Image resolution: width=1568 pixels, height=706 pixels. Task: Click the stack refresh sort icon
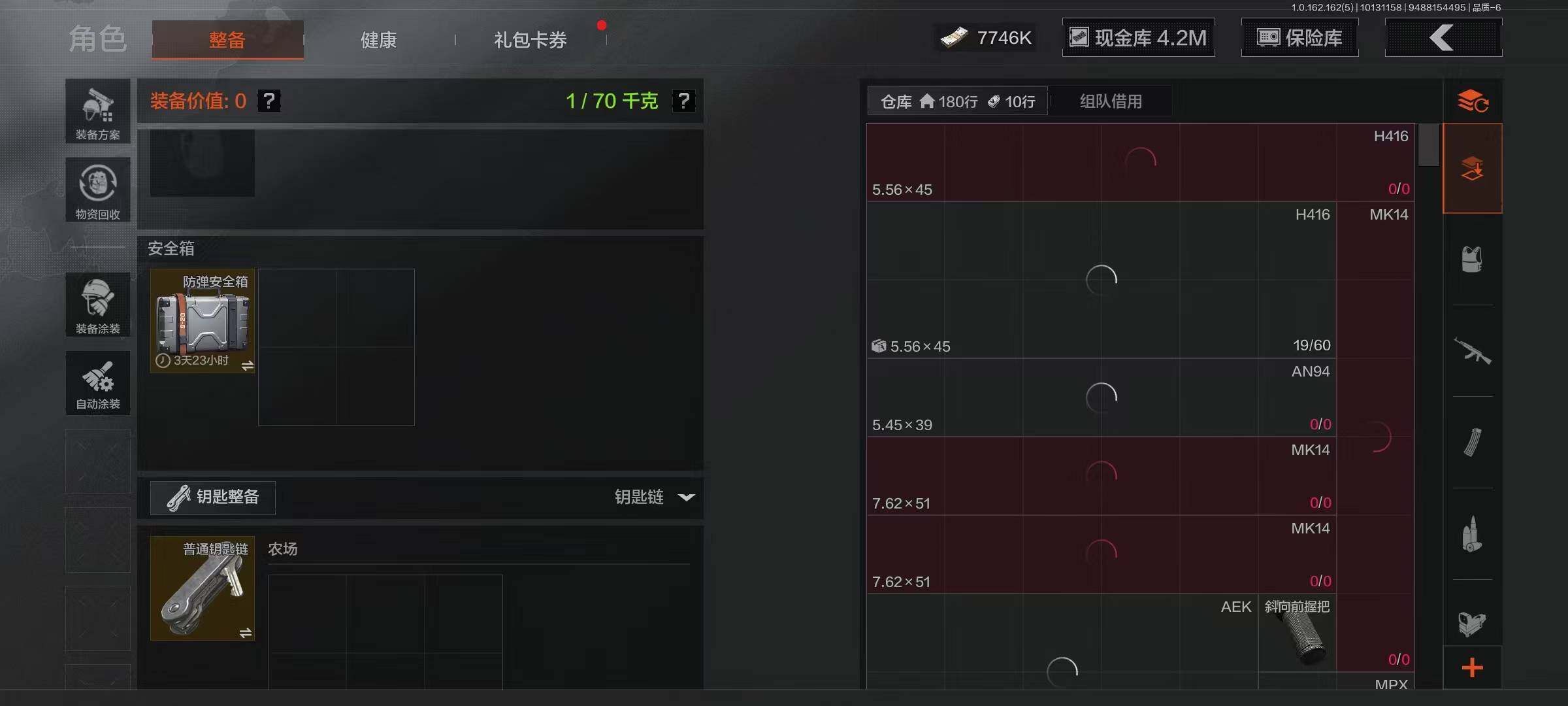[x=1473, y=101]
